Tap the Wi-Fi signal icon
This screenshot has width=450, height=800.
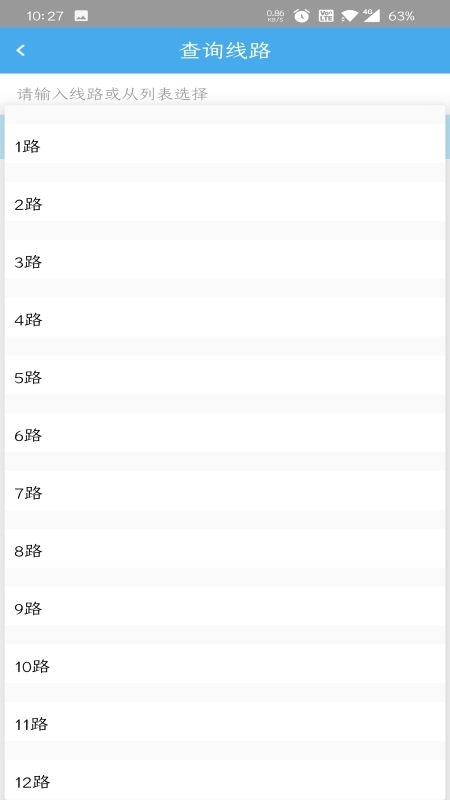[x=349, y=16]
